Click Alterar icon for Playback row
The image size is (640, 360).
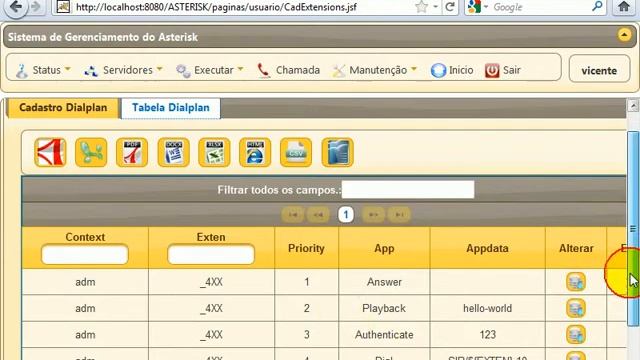pos(576,309)
